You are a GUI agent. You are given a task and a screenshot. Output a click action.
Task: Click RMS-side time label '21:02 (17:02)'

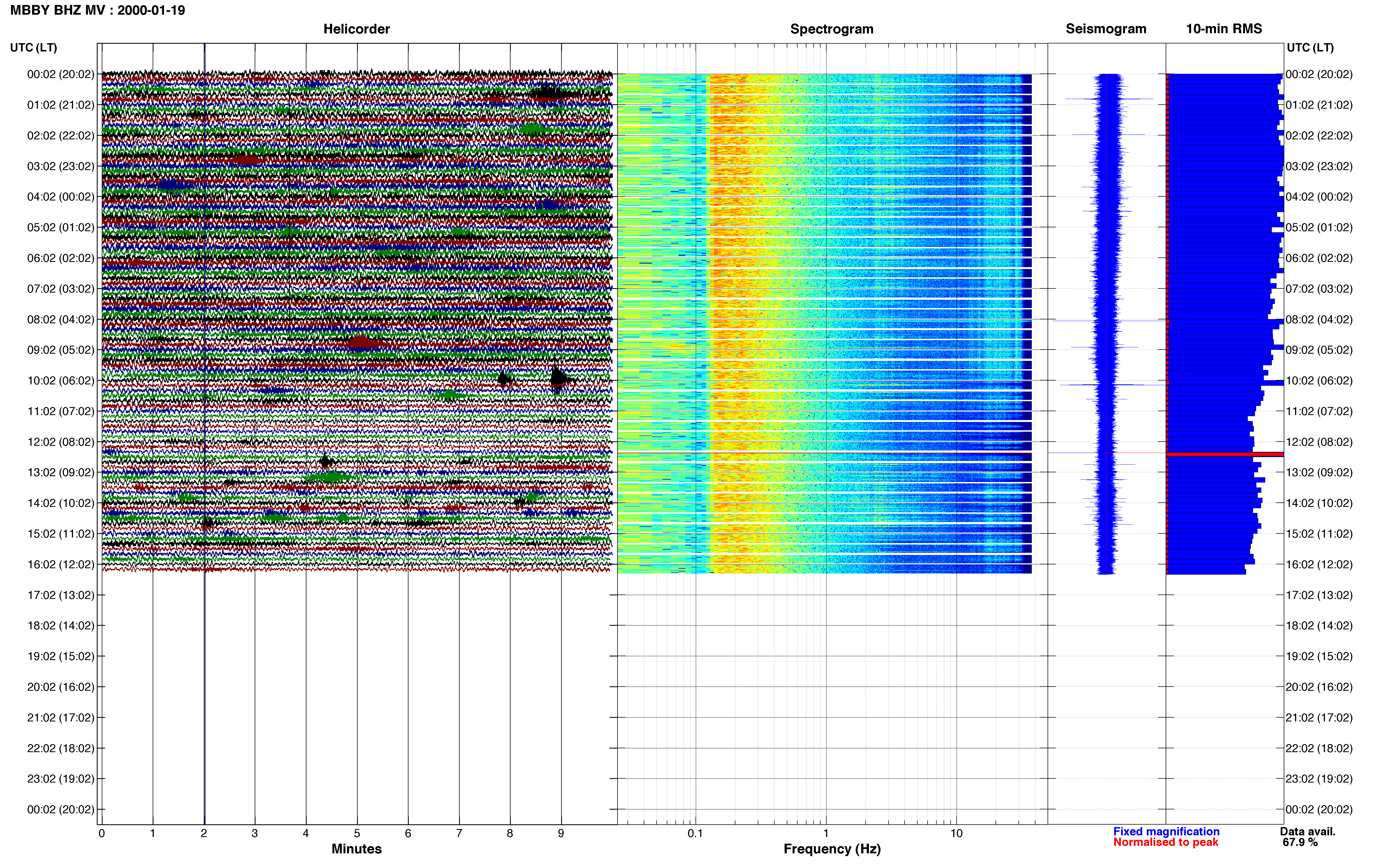point(1319,718)
